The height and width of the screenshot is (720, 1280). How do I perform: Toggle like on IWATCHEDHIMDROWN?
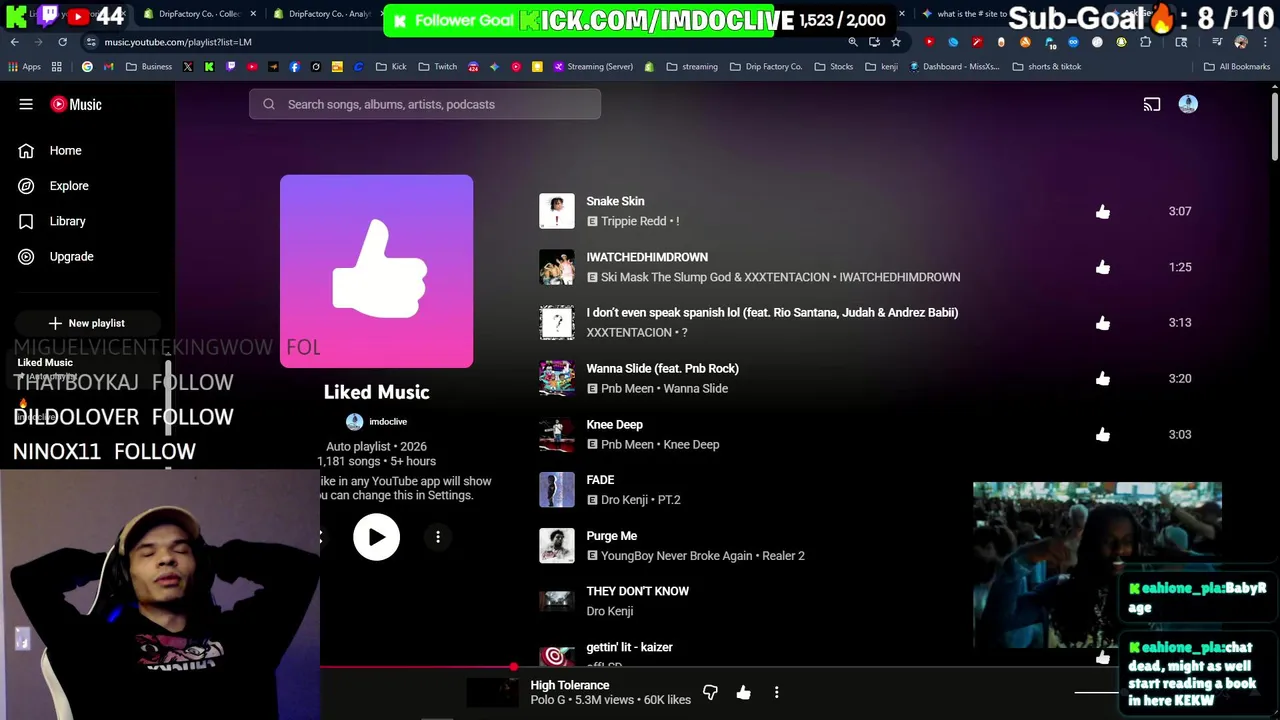tap(1102, 267)
